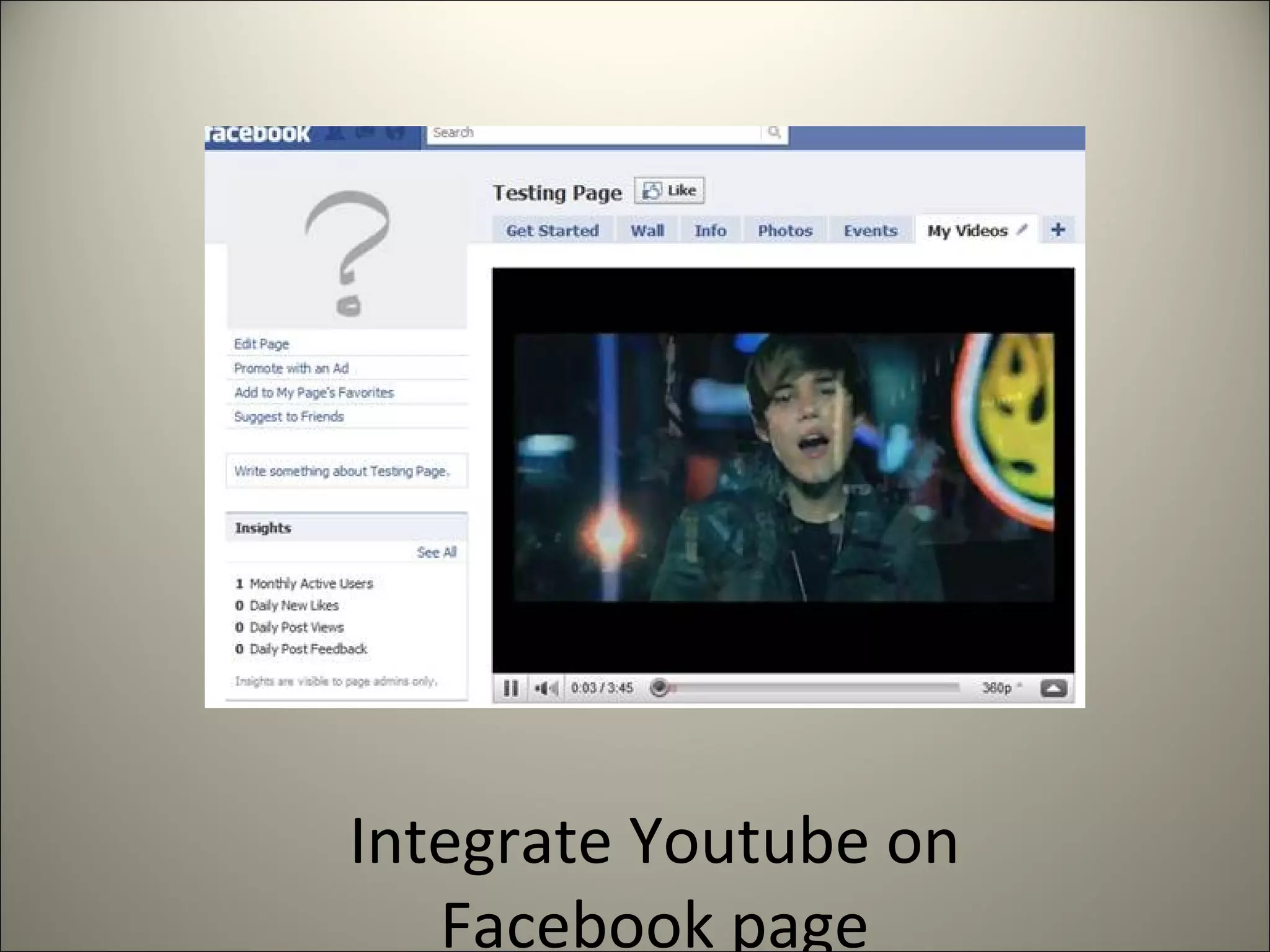Click the question mark profile picture
Screen dimensions: 1270x952
point(347,253)
